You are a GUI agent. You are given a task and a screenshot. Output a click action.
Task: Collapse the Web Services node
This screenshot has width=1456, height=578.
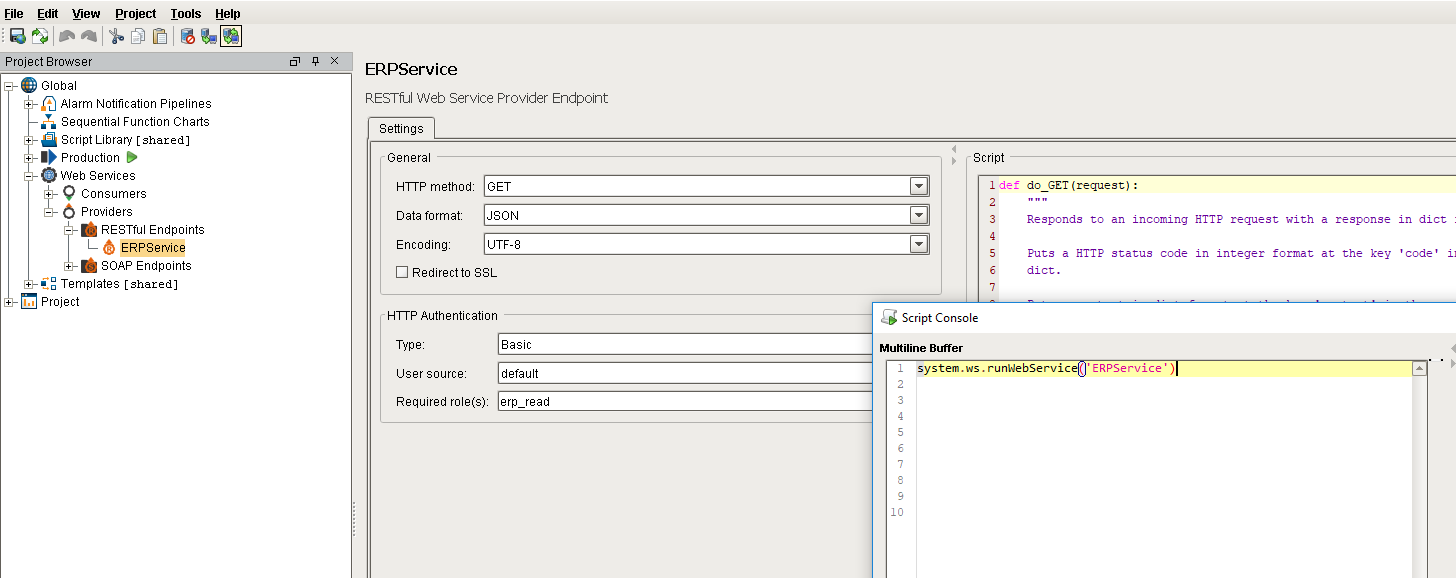[x=30, y=175]
